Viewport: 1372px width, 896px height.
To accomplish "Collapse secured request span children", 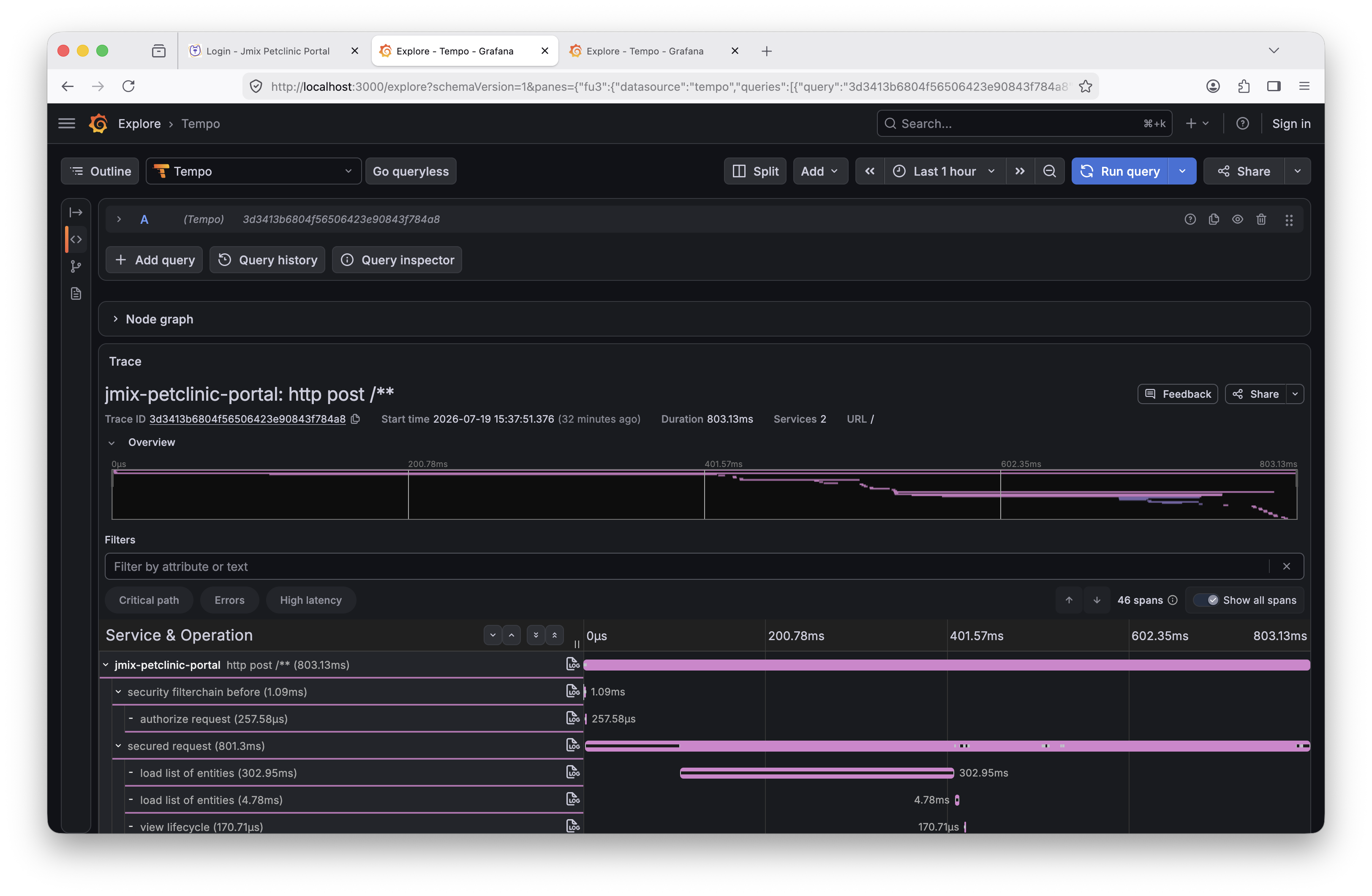I will pos(118,746).
